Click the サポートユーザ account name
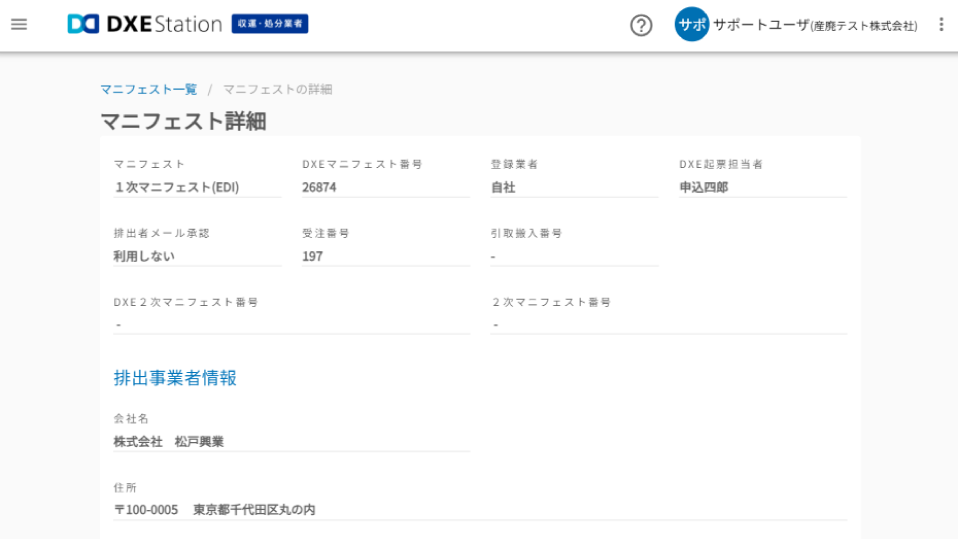This screenshot has width=960, height=540. tap(814, 25)
